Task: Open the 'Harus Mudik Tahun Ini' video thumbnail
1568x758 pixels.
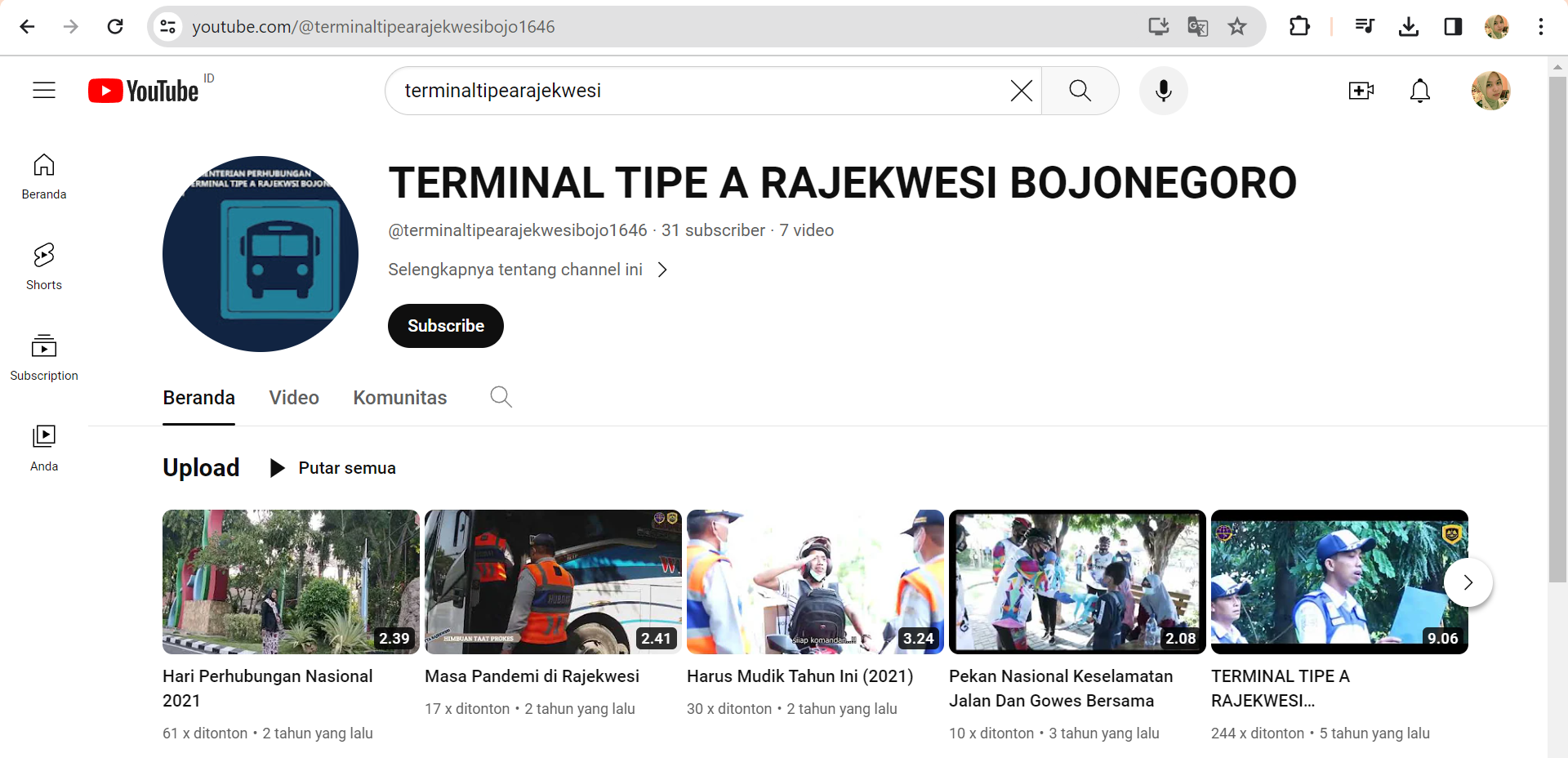Action: (815, 582)
